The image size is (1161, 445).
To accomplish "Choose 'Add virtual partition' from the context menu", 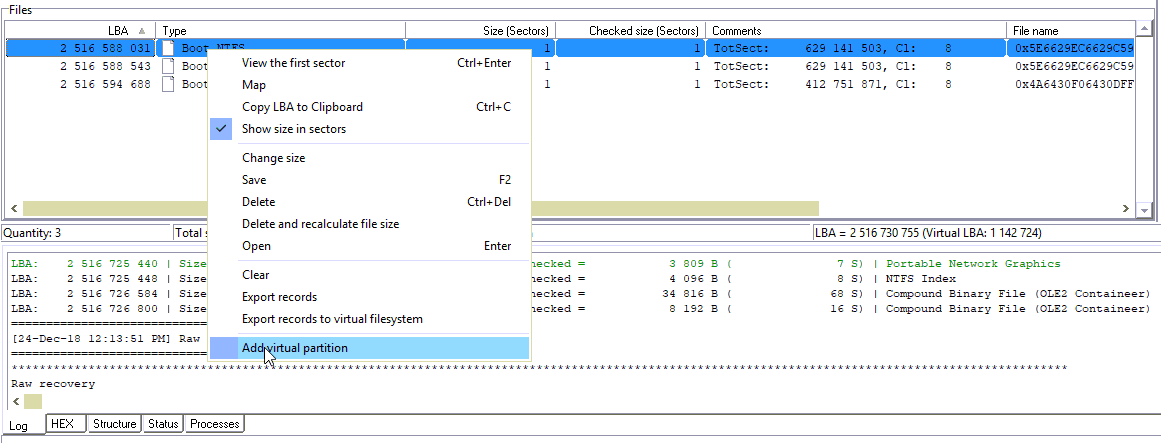I will pos(294,348).
